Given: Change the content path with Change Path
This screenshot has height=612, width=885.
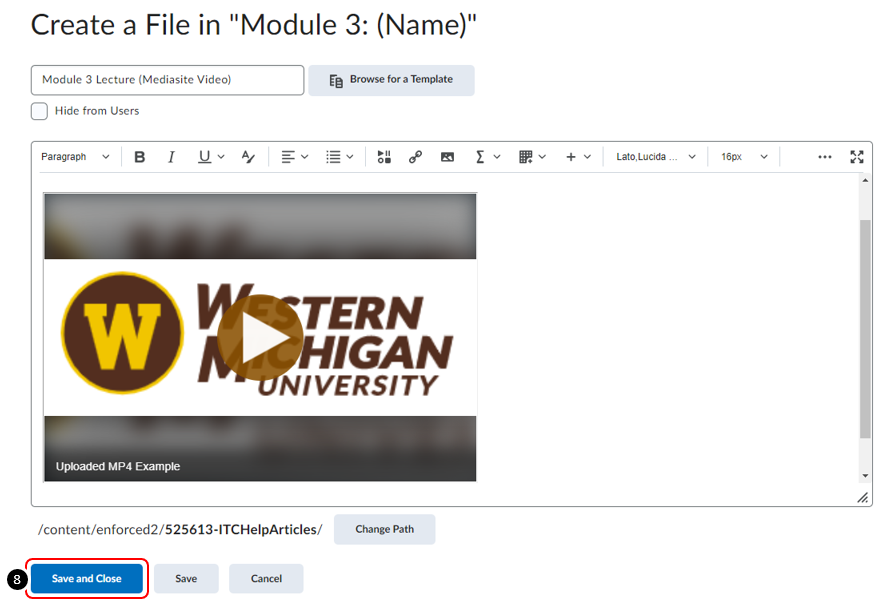Looking at the screenshot, I should [x=384, y=529].
